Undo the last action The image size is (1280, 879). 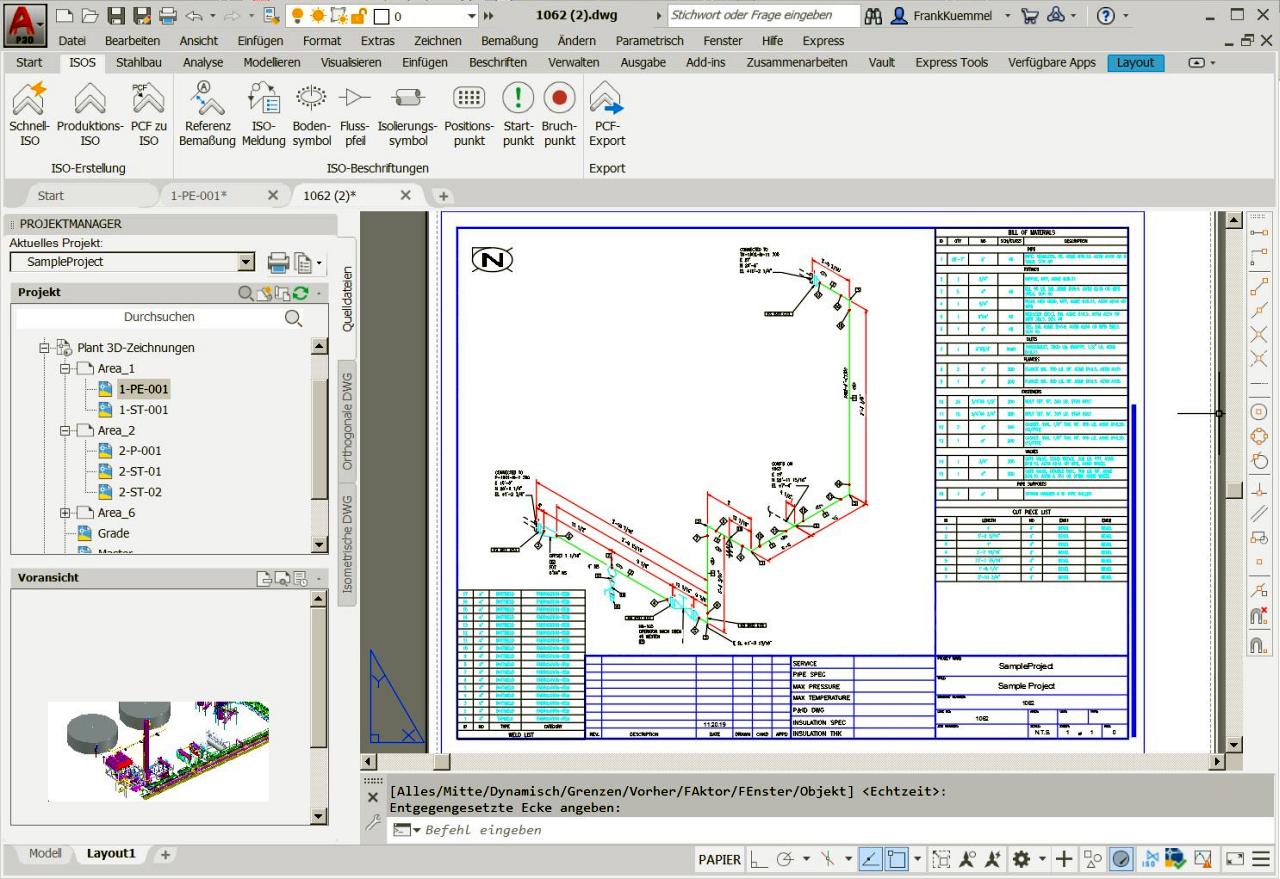(195, 15)
